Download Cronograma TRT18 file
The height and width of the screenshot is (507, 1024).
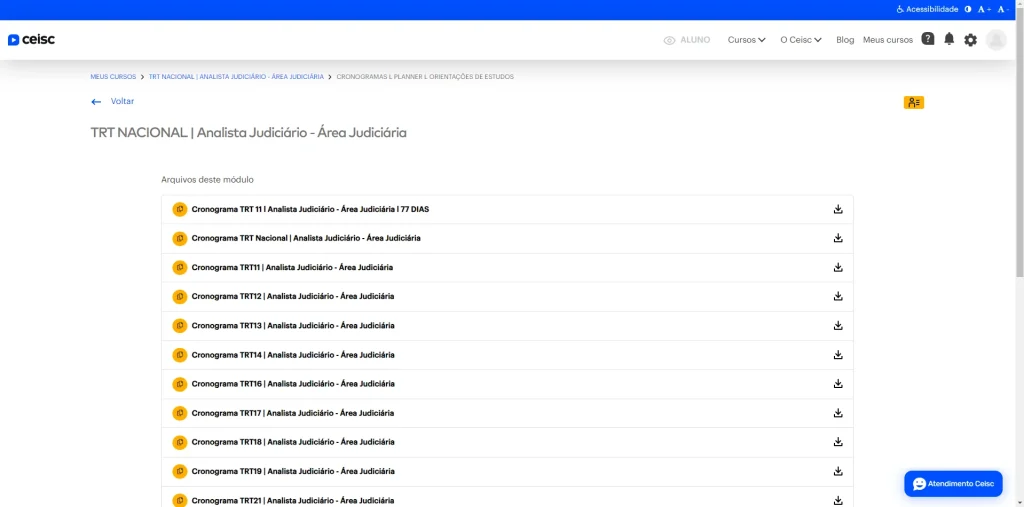tap(838, 442)
